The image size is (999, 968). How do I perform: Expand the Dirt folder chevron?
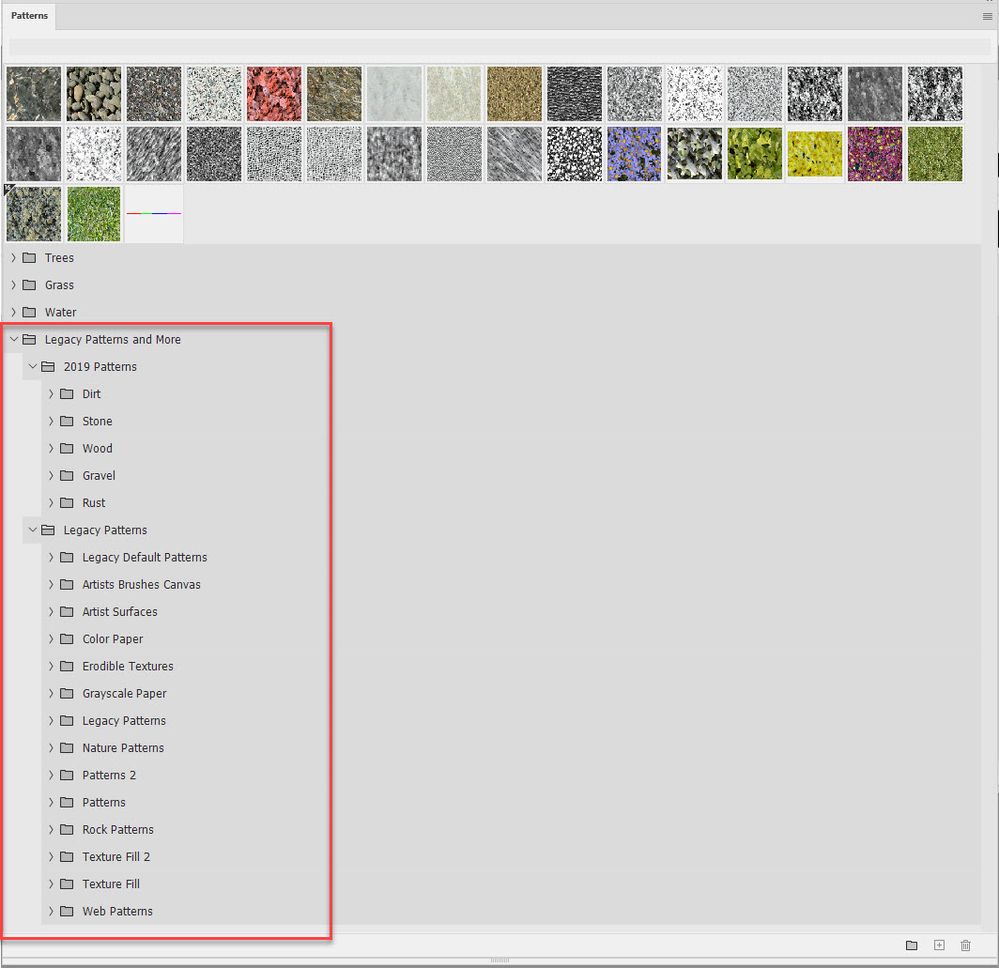click(x=51, y=394)
